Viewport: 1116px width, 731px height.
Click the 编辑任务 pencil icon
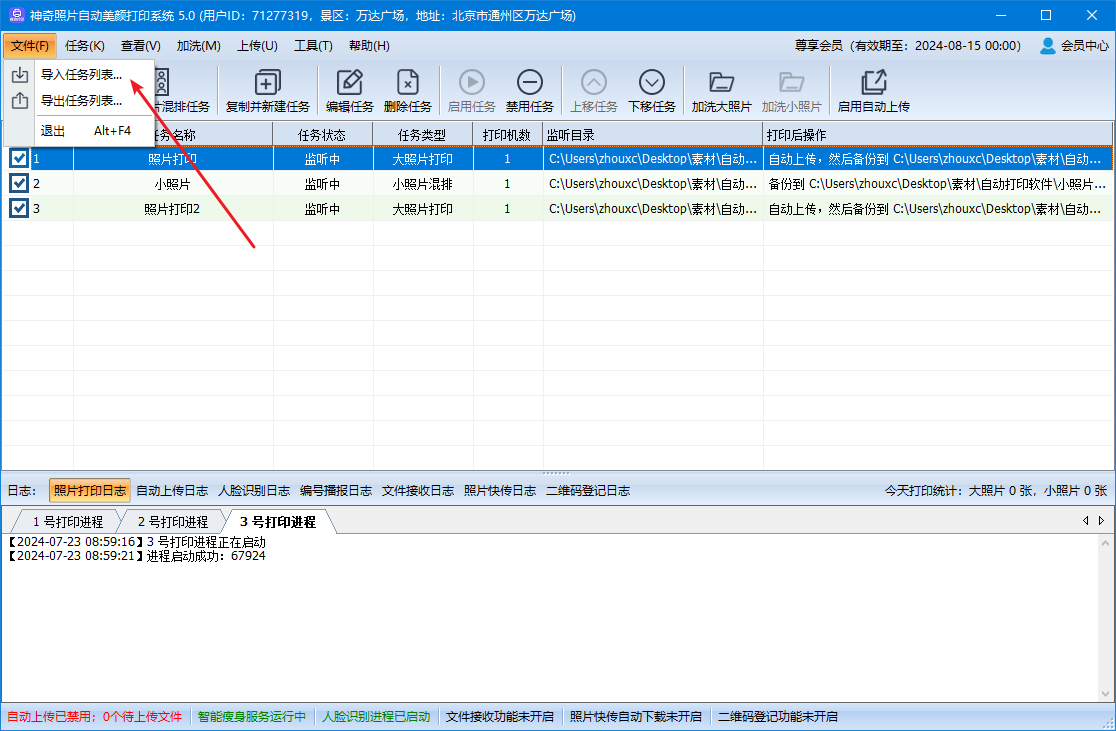pos(349,83)
